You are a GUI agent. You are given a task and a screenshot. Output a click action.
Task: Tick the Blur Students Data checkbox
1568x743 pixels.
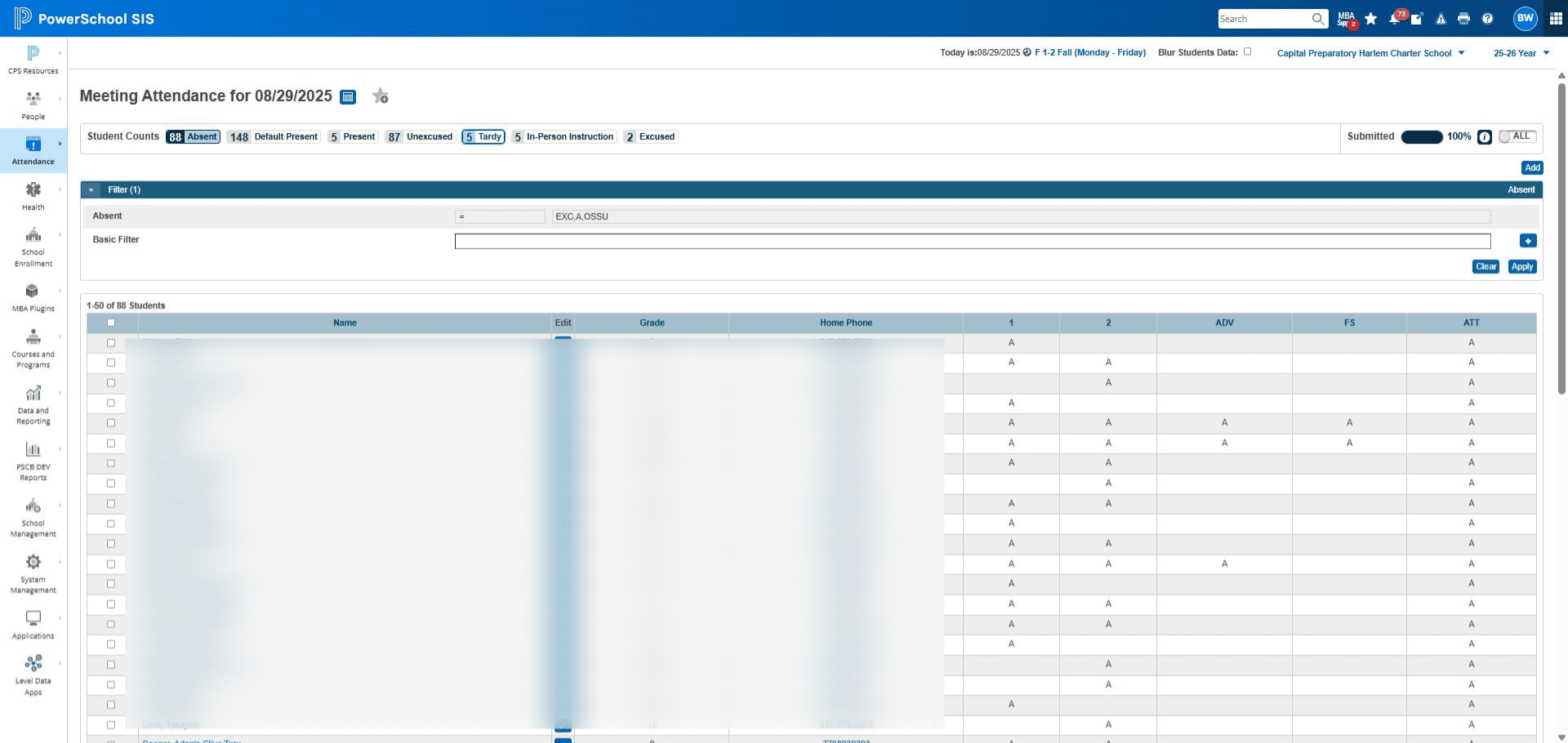pos(1247,51)
